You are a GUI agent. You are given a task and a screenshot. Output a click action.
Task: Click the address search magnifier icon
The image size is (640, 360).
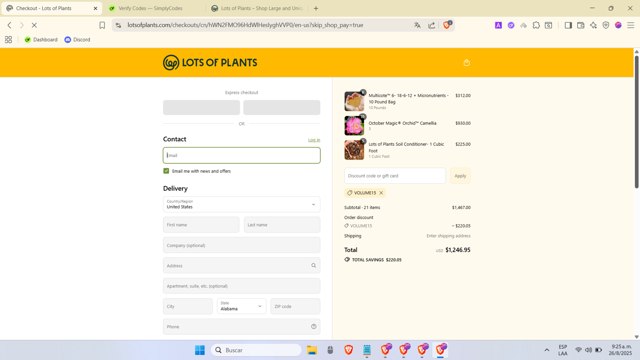[313, 266]
